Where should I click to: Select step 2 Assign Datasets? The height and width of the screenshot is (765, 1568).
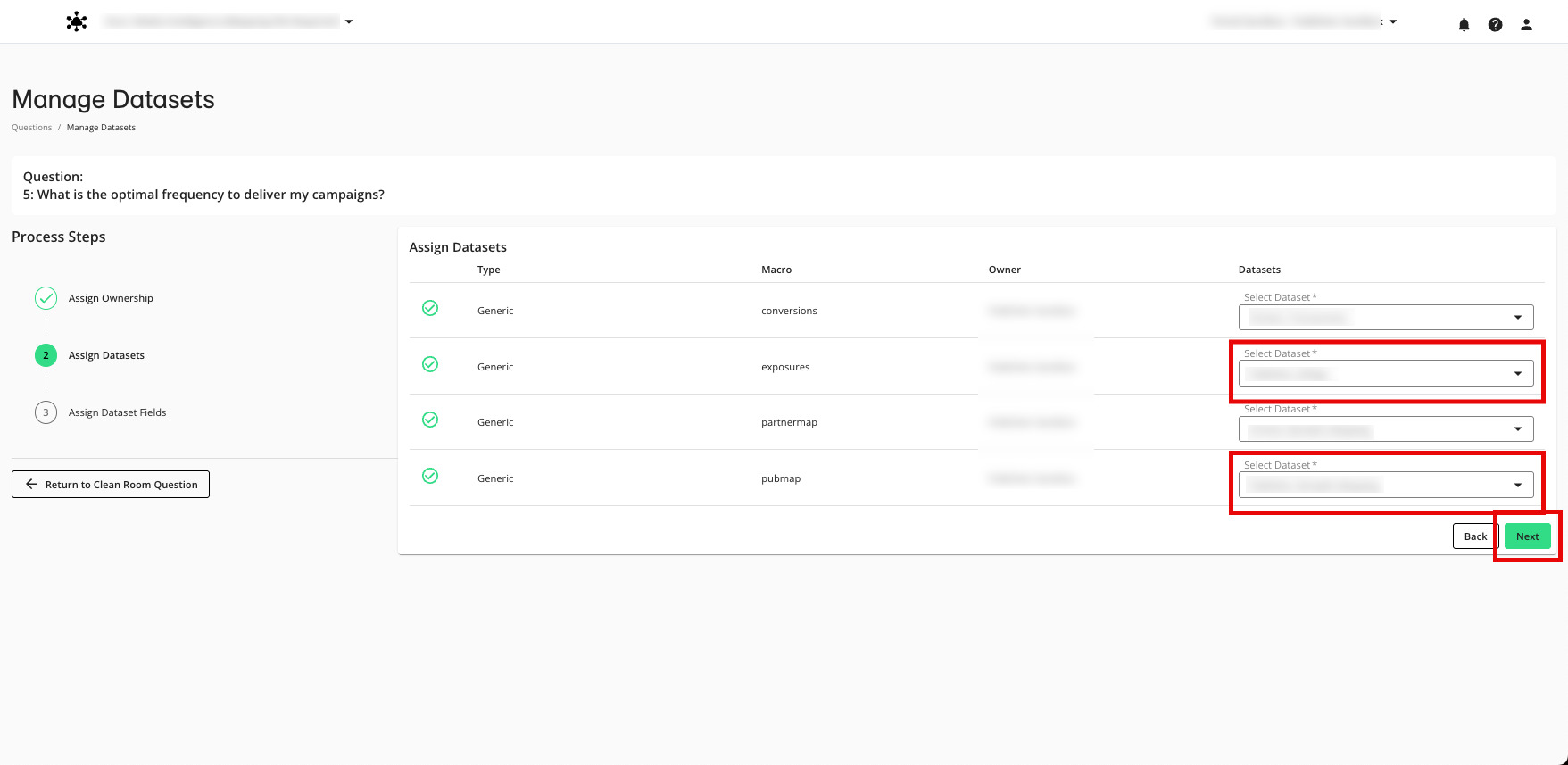point(106,355)
